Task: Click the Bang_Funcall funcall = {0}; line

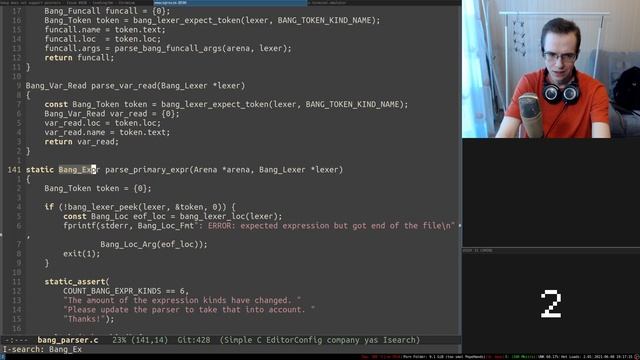Action: 107,11
